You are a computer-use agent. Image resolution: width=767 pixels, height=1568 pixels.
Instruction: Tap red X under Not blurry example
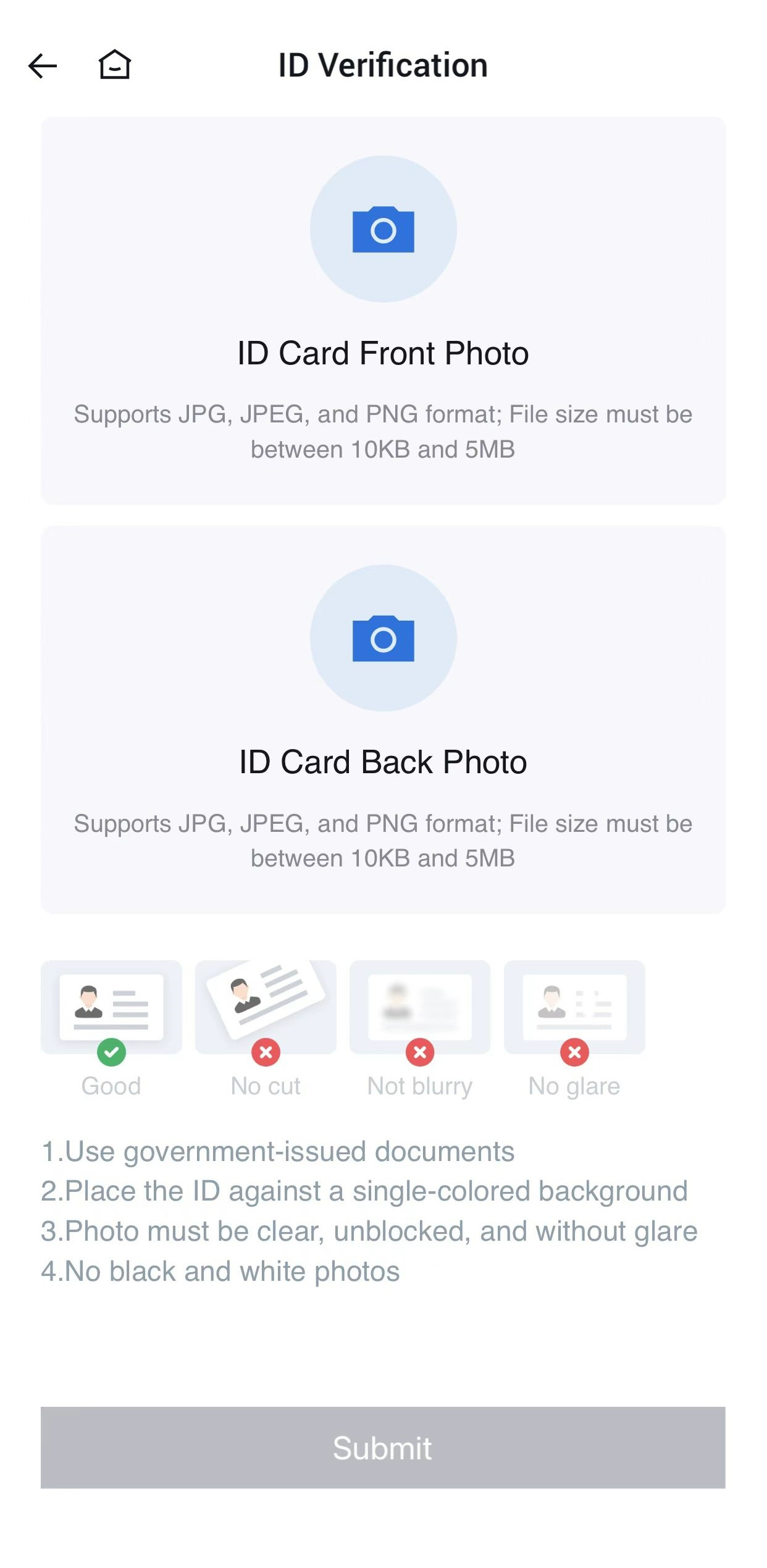click(420, 1052)
